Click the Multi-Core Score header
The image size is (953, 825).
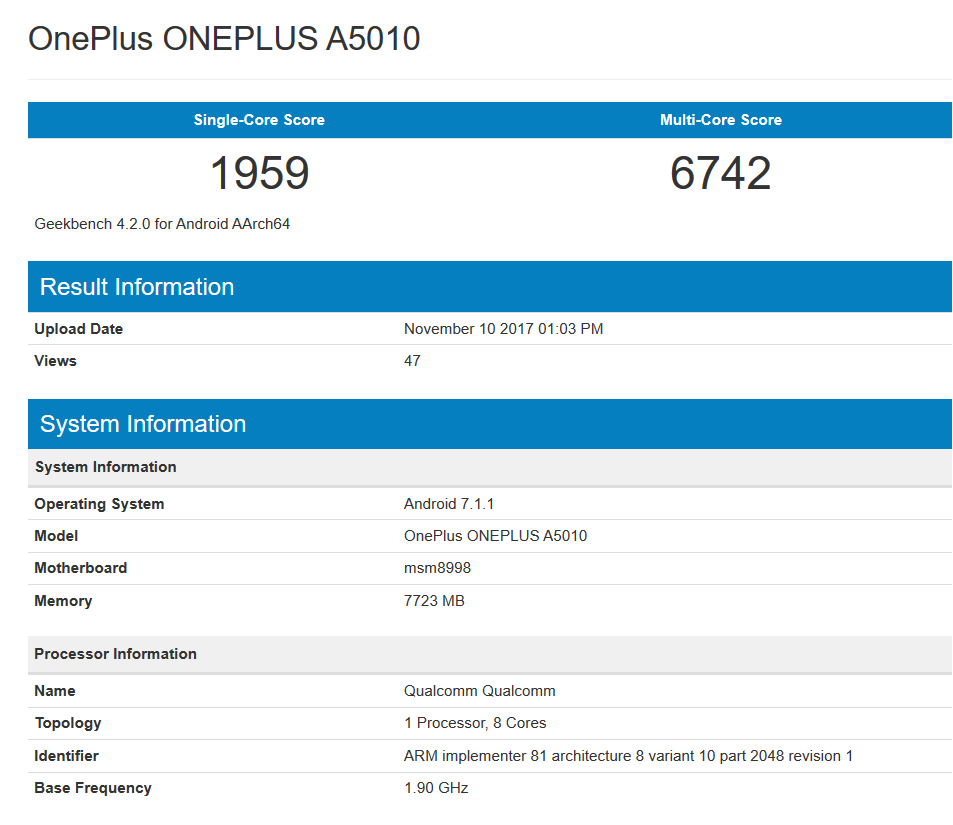point(721,120)
